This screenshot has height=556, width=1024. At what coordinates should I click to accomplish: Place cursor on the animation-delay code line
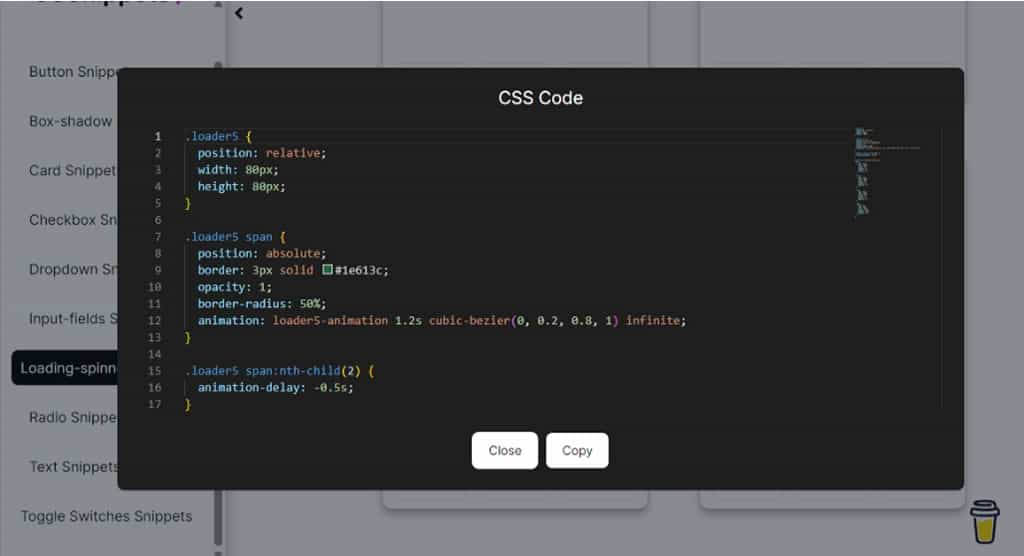click(275, 387)
